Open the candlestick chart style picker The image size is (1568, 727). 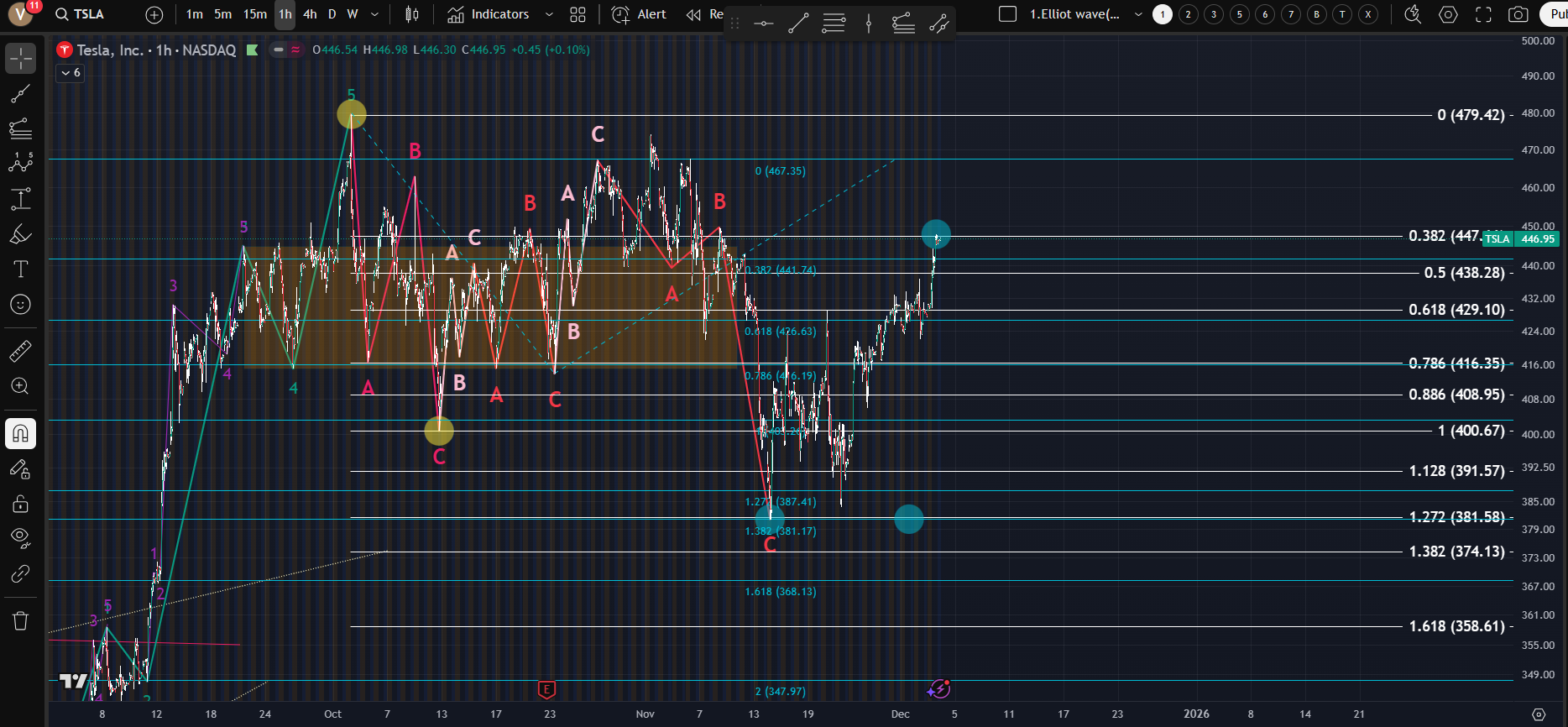click(x=411, y=14)
